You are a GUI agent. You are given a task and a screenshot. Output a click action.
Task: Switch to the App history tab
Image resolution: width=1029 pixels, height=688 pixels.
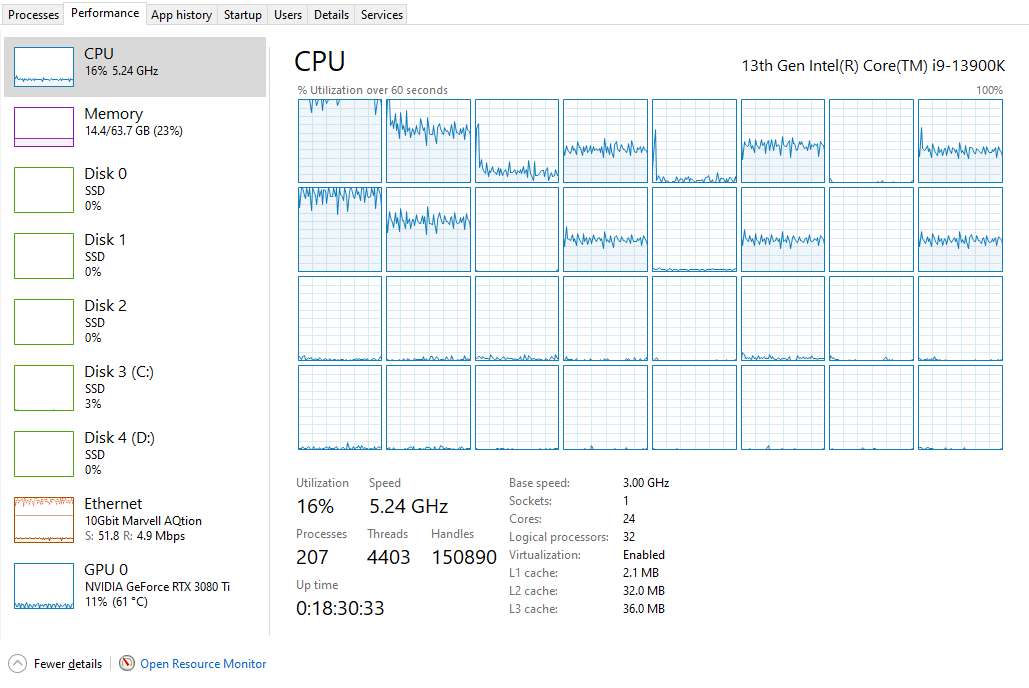(181, 14)
